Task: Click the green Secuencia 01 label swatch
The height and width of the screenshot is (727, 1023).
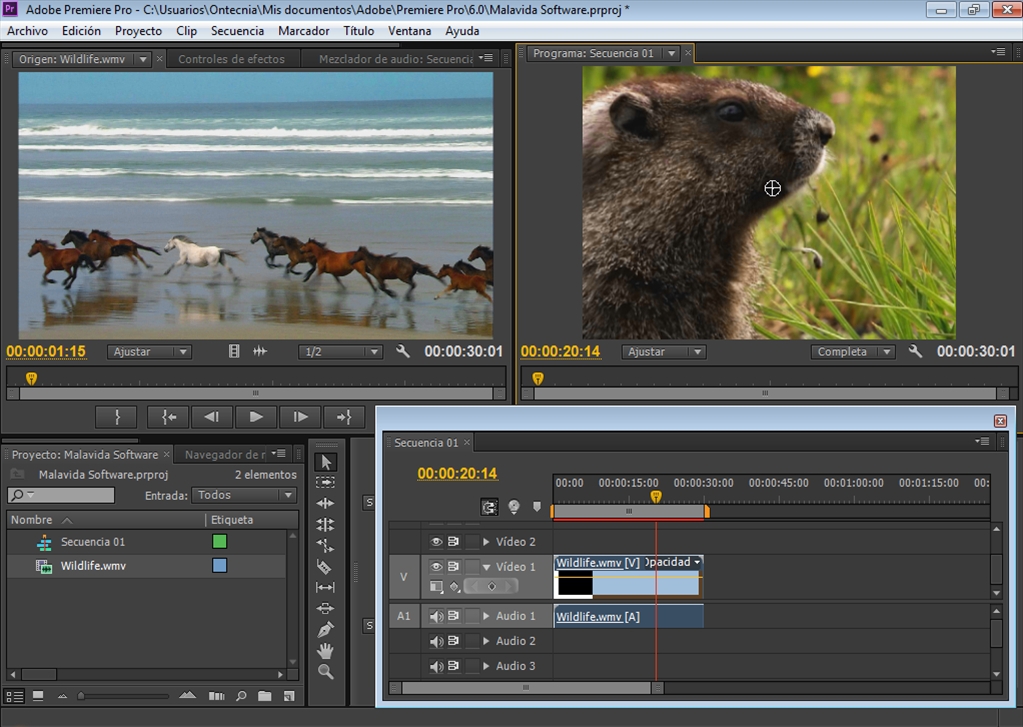Action: (x=220, y=542)
